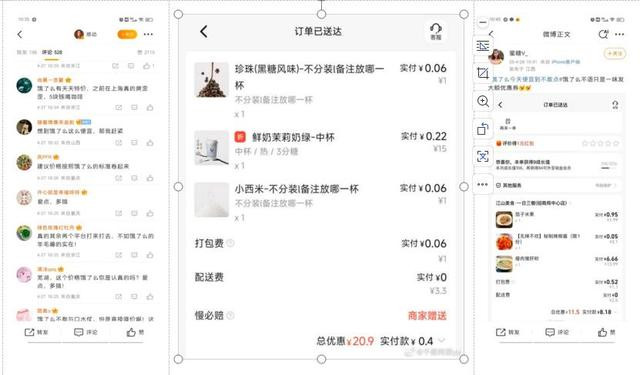
Task: Switch to the 评论 526 tab
Action: [x=52, y=52]
